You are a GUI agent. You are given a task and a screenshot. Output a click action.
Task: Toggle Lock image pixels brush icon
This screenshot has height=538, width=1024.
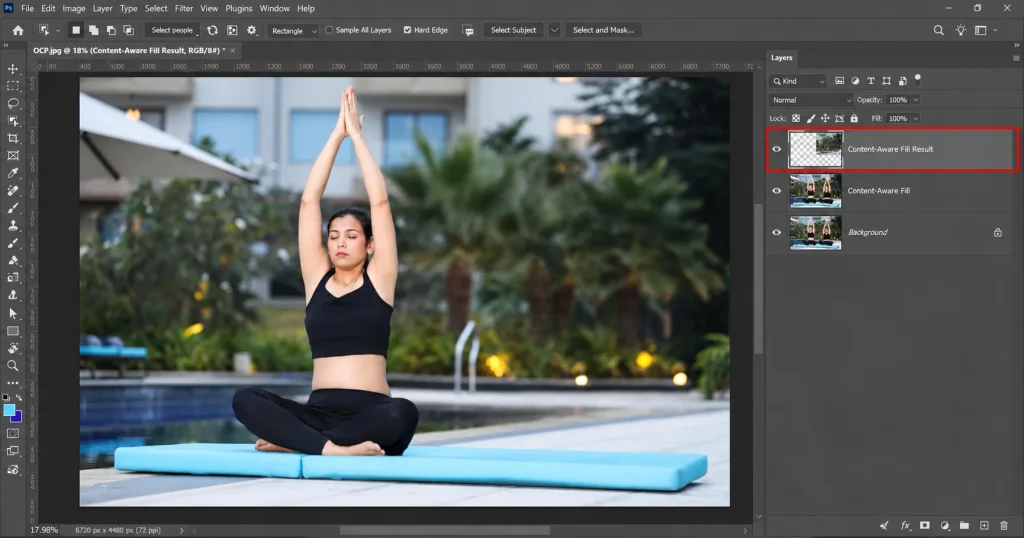point(810,118)
